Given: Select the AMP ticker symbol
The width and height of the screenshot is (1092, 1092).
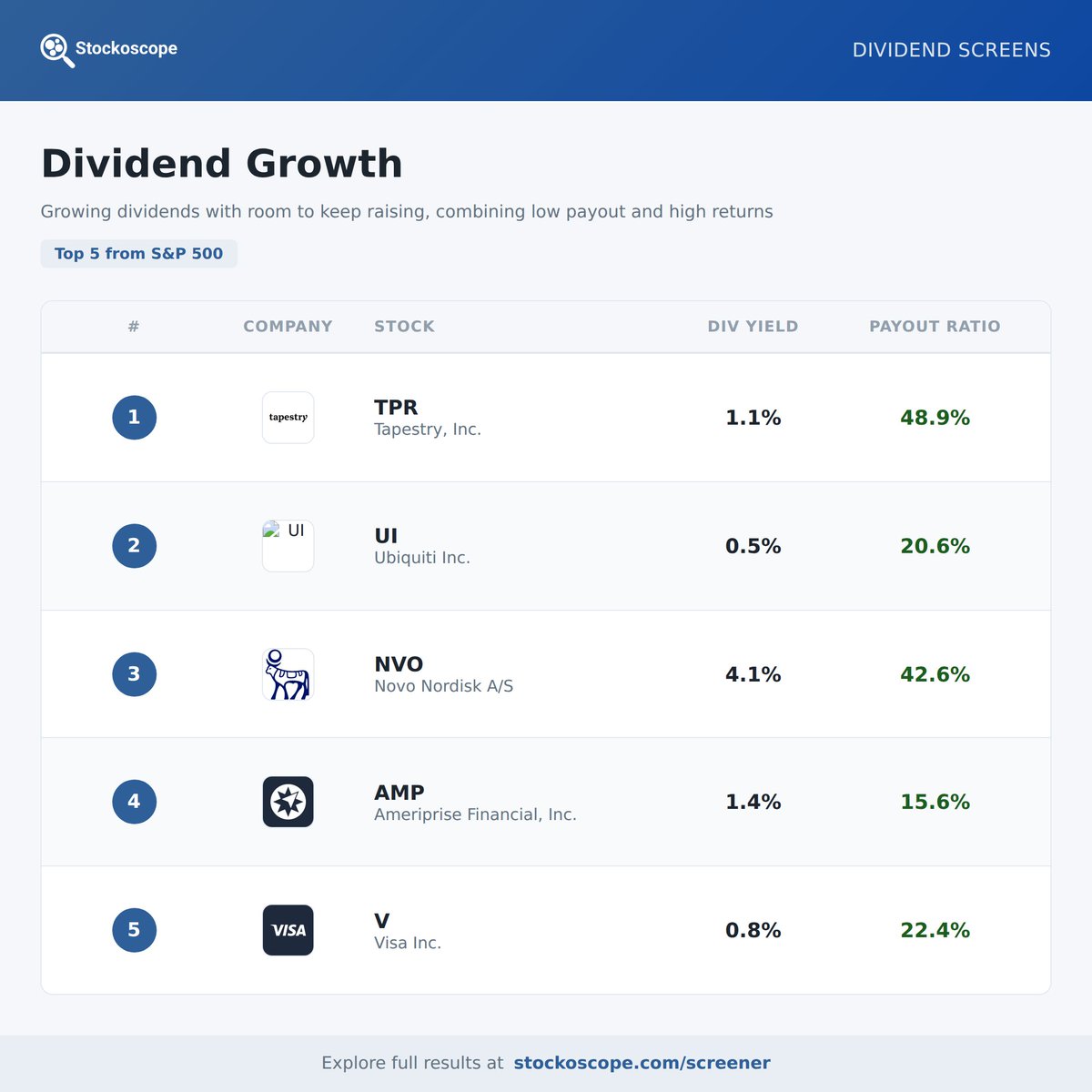Looking at the screenshot, I should coord(399,792).
